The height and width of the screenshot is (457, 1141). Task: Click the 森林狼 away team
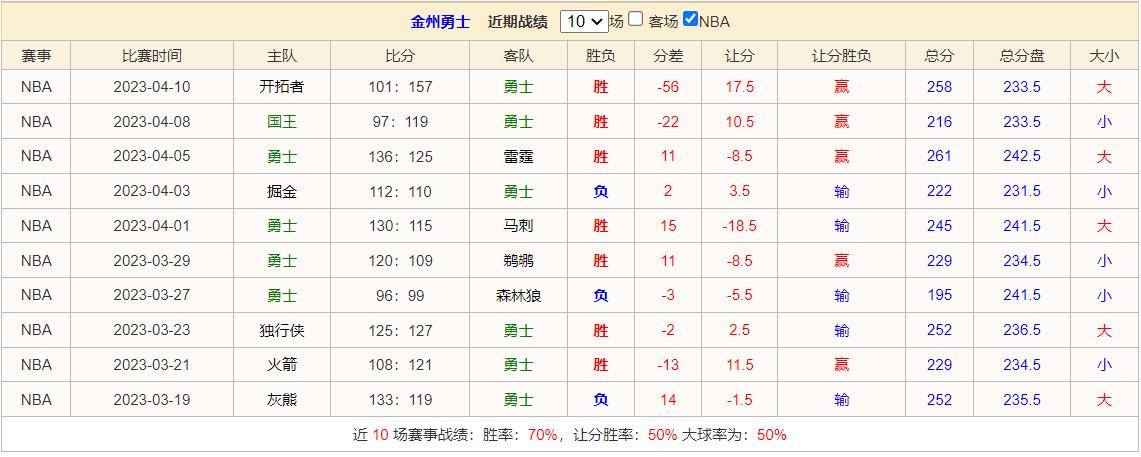point(518,295)
